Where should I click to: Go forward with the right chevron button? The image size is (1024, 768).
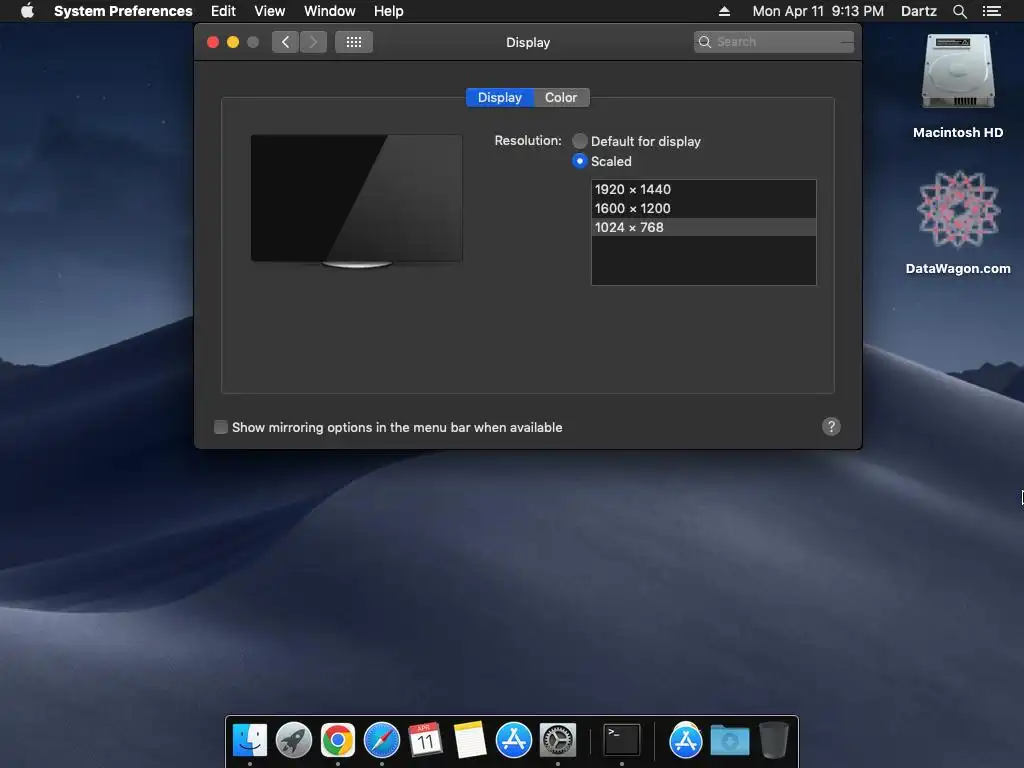pos(313,42)
